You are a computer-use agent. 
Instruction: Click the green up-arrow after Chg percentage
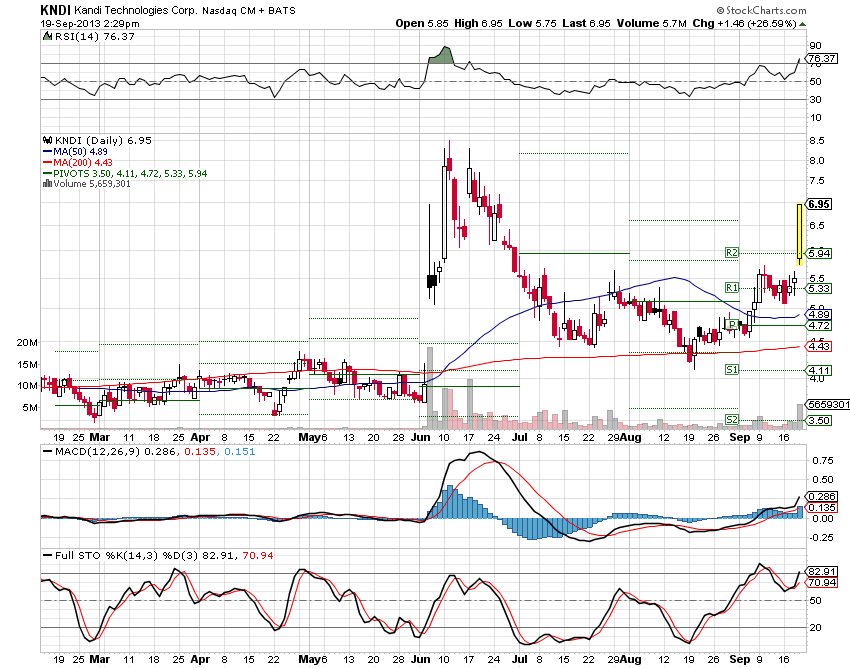(802, 24)
